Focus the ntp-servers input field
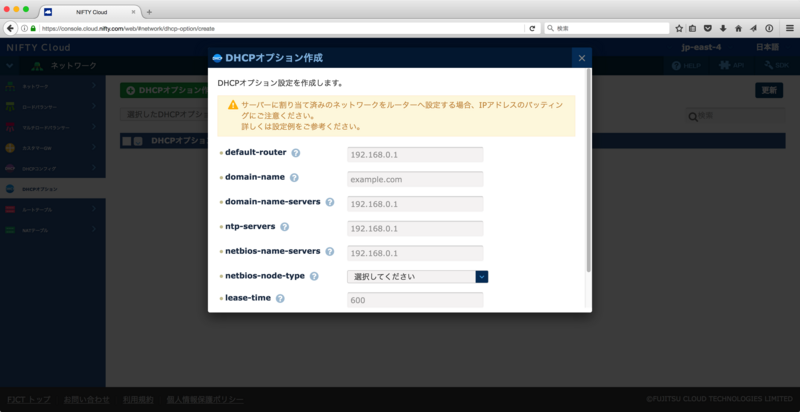The image size is (800, 412). [415, 228]
